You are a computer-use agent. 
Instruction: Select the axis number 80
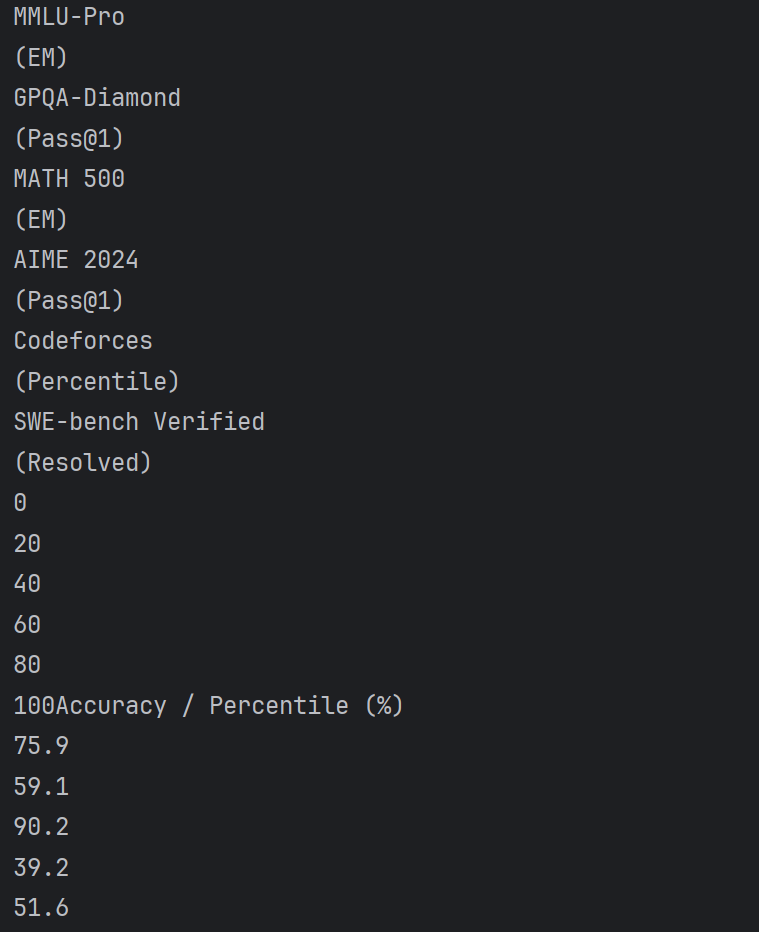click(x=27, y=665)
